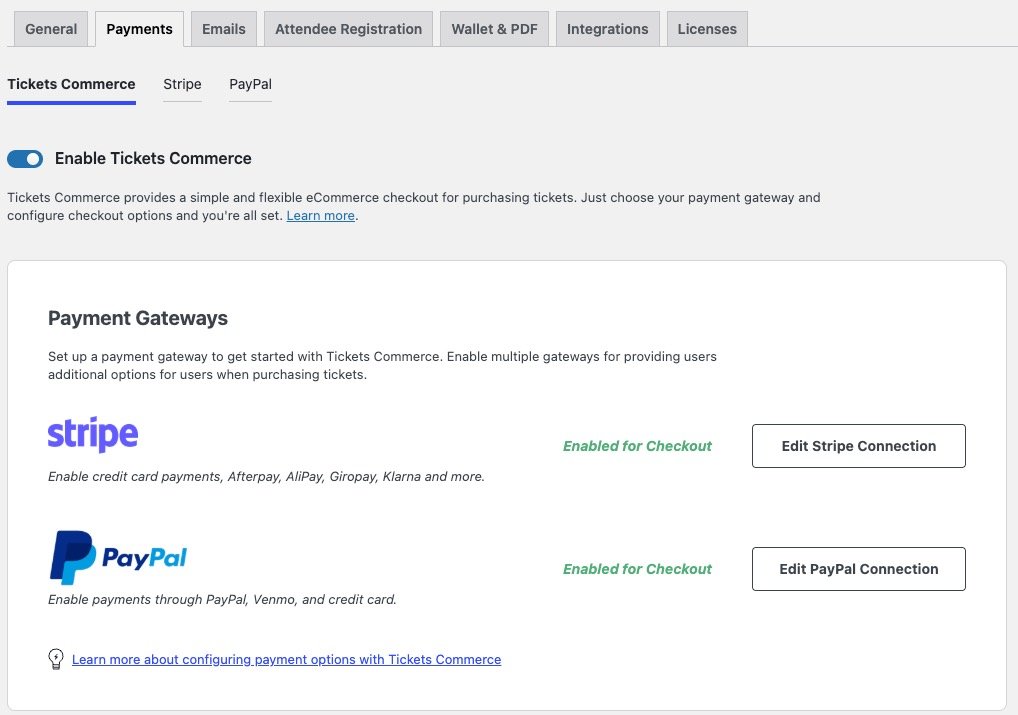Switch to the General tab
Screen dimensions: 1018x715
click(50, 29)
